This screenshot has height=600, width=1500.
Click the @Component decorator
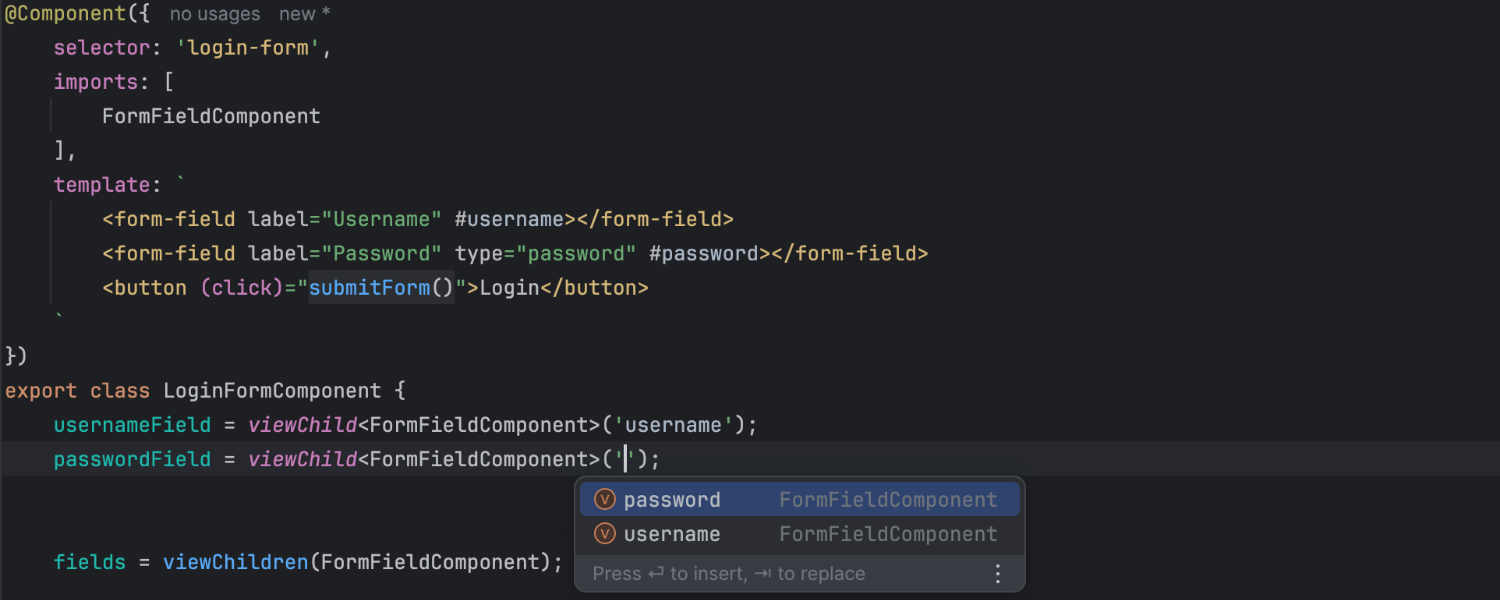(x=69, y=14)
